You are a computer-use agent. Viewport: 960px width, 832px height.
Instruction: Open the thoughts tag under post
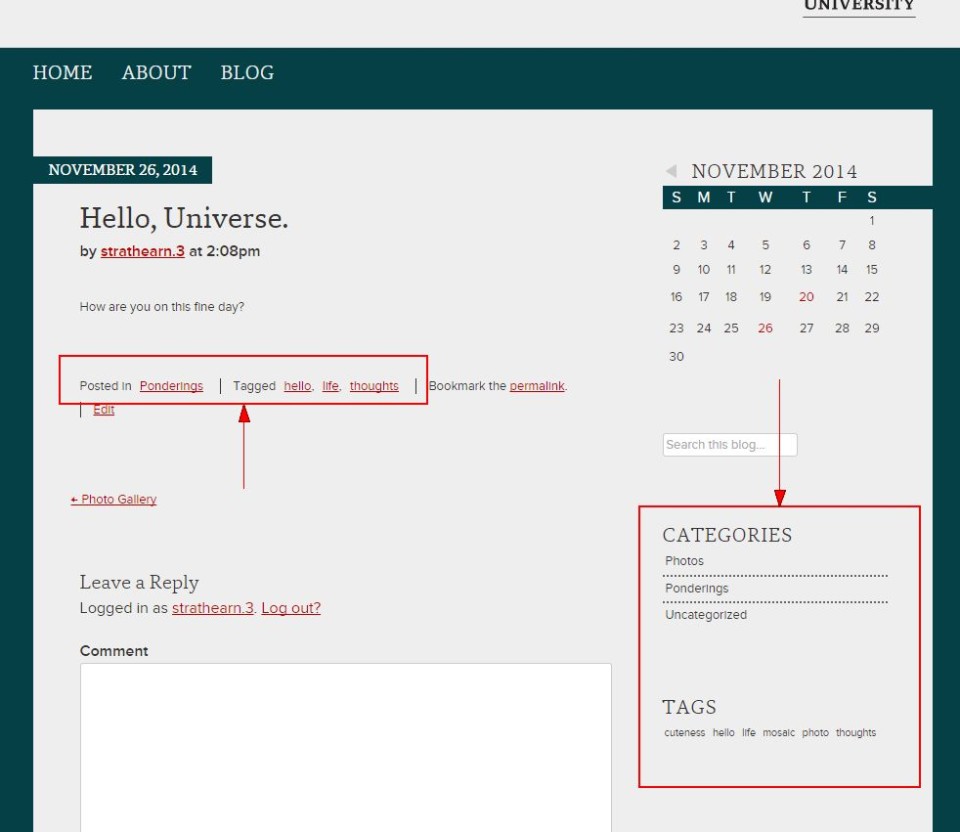click(x=374, y=386)
